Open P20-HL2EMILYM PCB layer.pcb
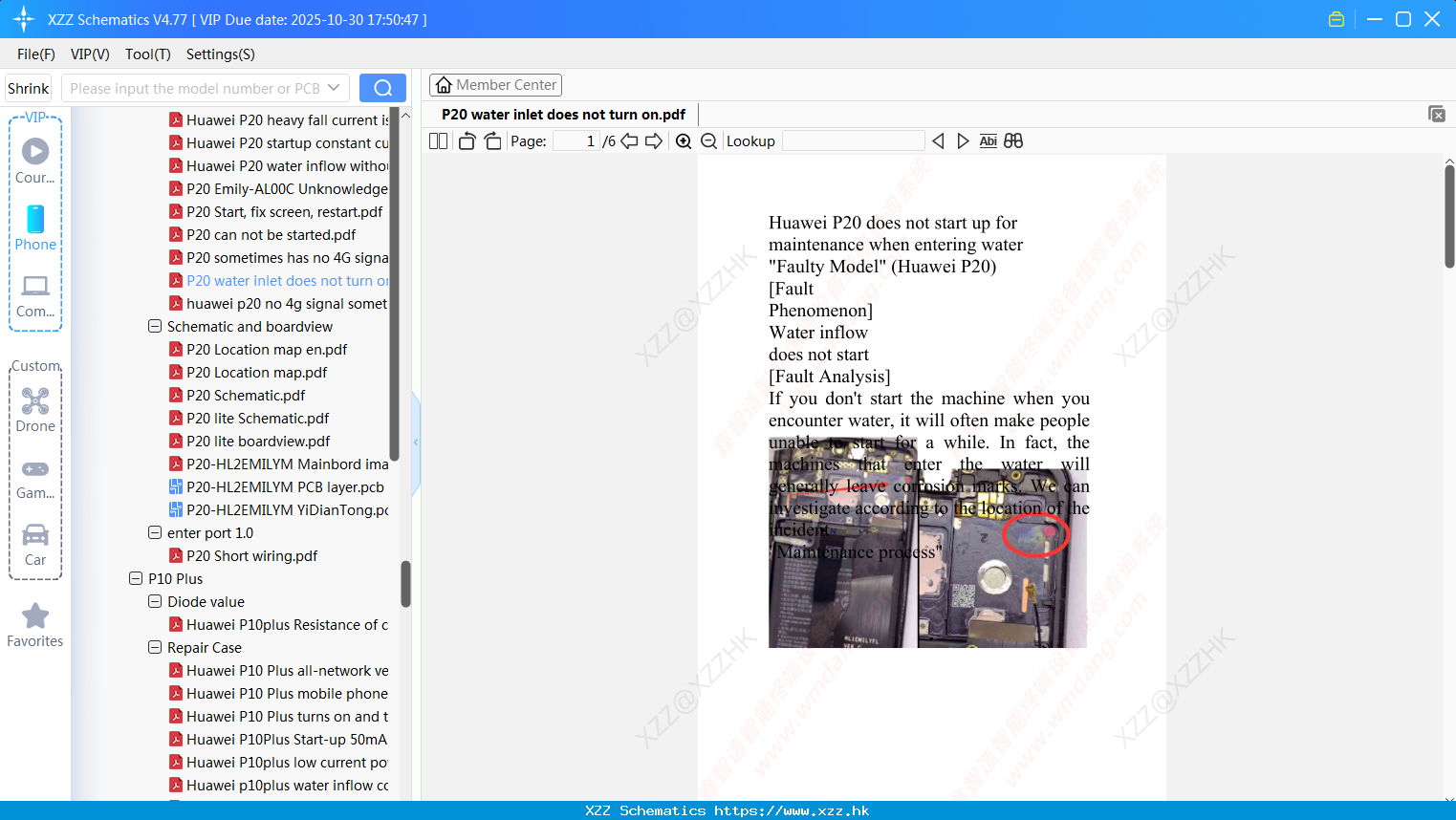Screen dimensions: 1456x820 285,487
